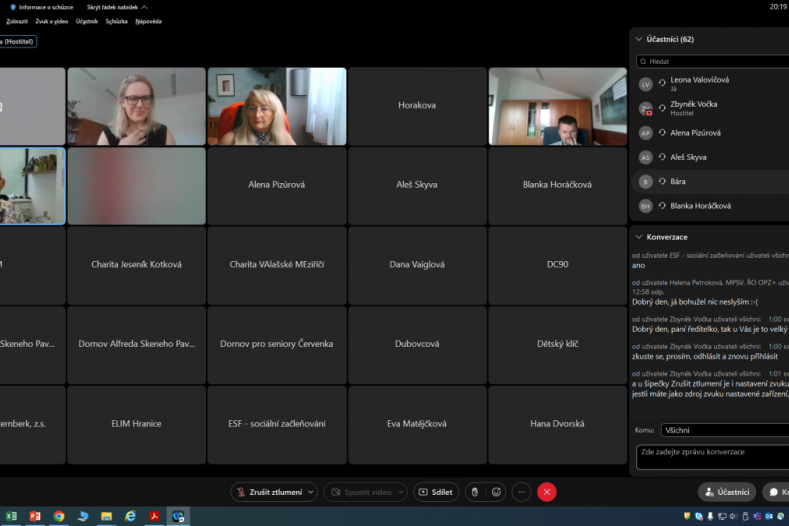Select the man in office video tile
Viewport: 789px width, 526px height.
point(558,106)
